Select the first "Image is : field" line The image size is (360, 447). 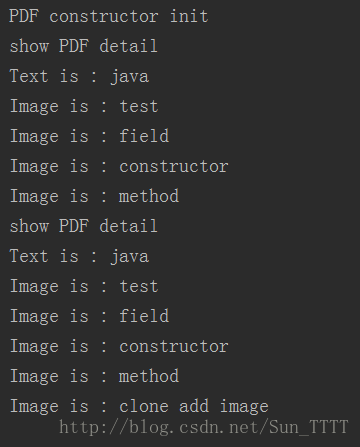point(89,136)
